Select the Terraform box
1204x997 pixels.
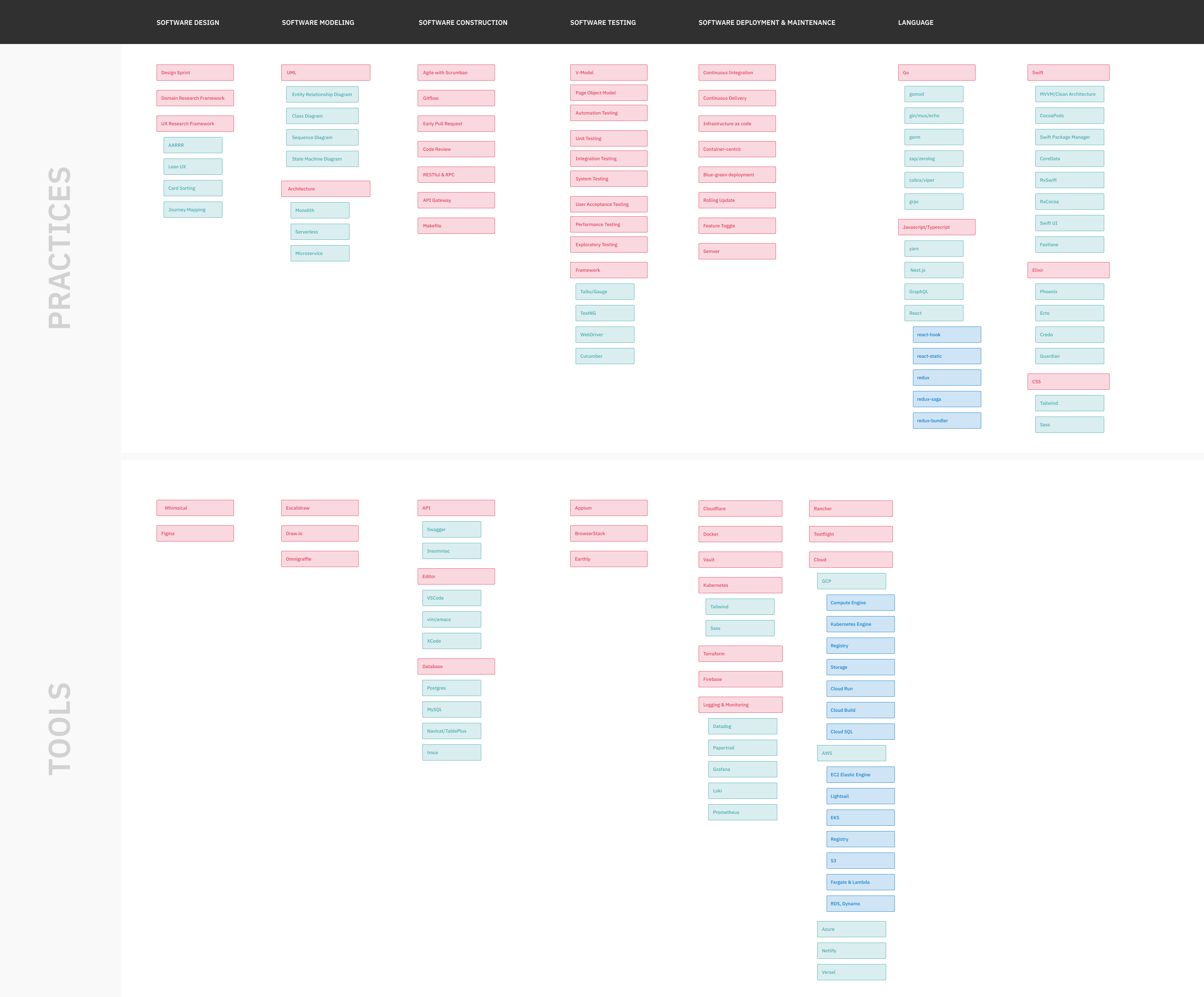(x=741, y=654)
